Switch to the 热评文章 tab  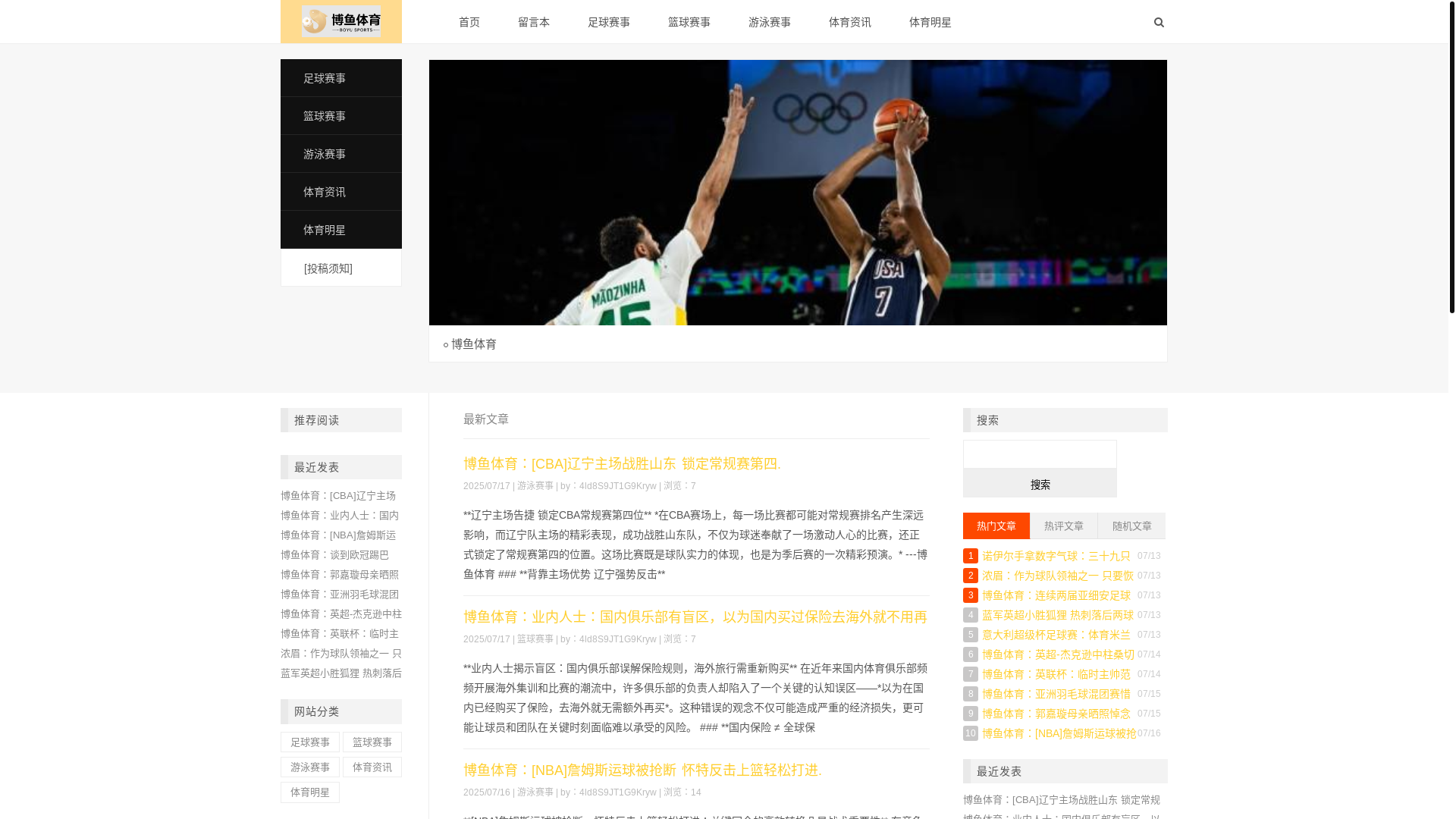pos(1064,526)
